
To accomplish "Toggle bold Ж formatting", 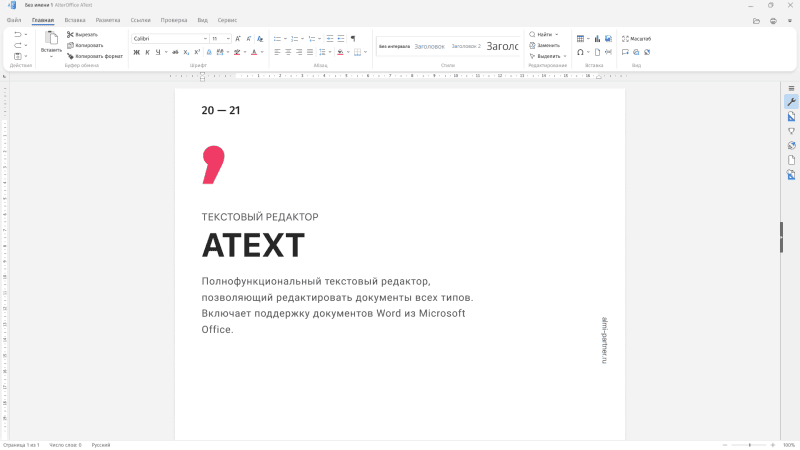I will [x=136, y=52].
